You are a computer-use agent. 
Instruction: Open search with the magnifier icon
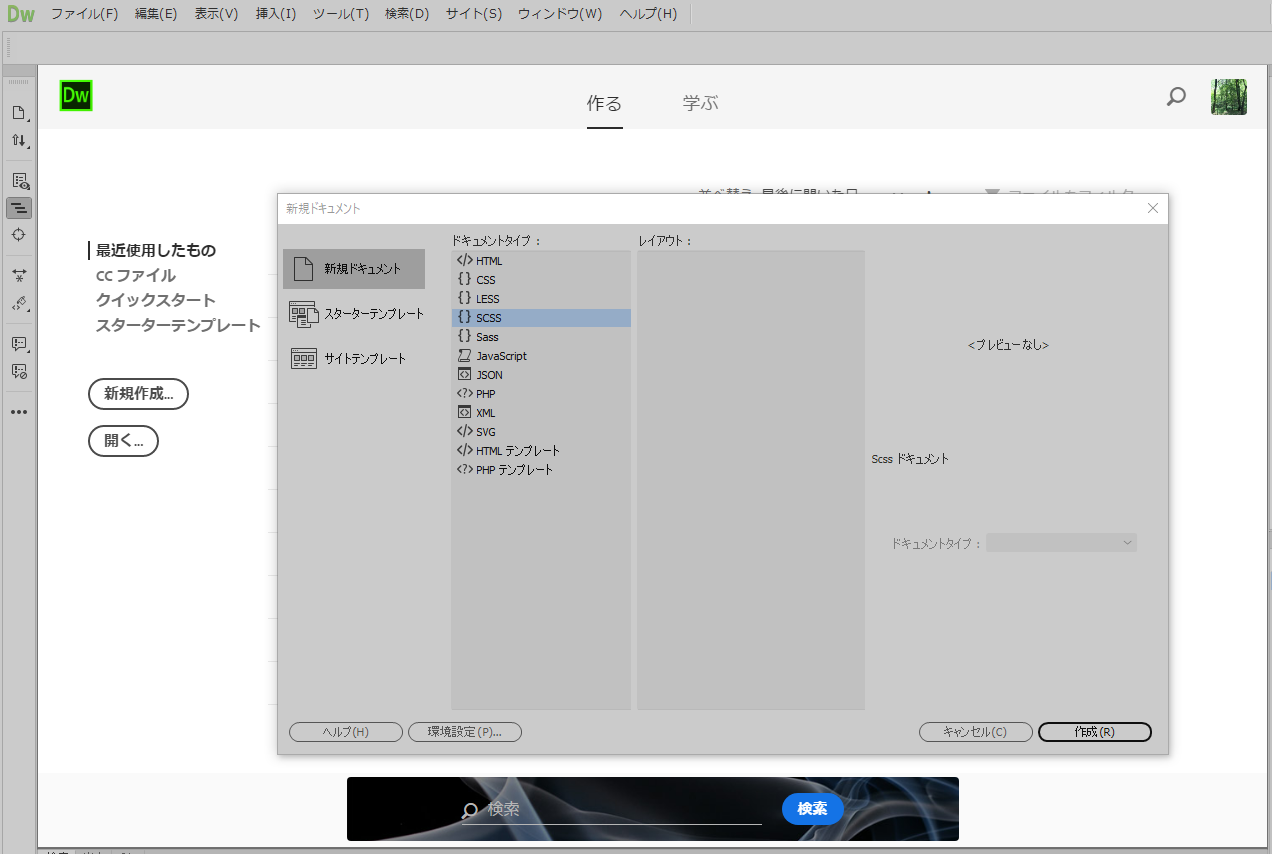(x=1175, y=97)
